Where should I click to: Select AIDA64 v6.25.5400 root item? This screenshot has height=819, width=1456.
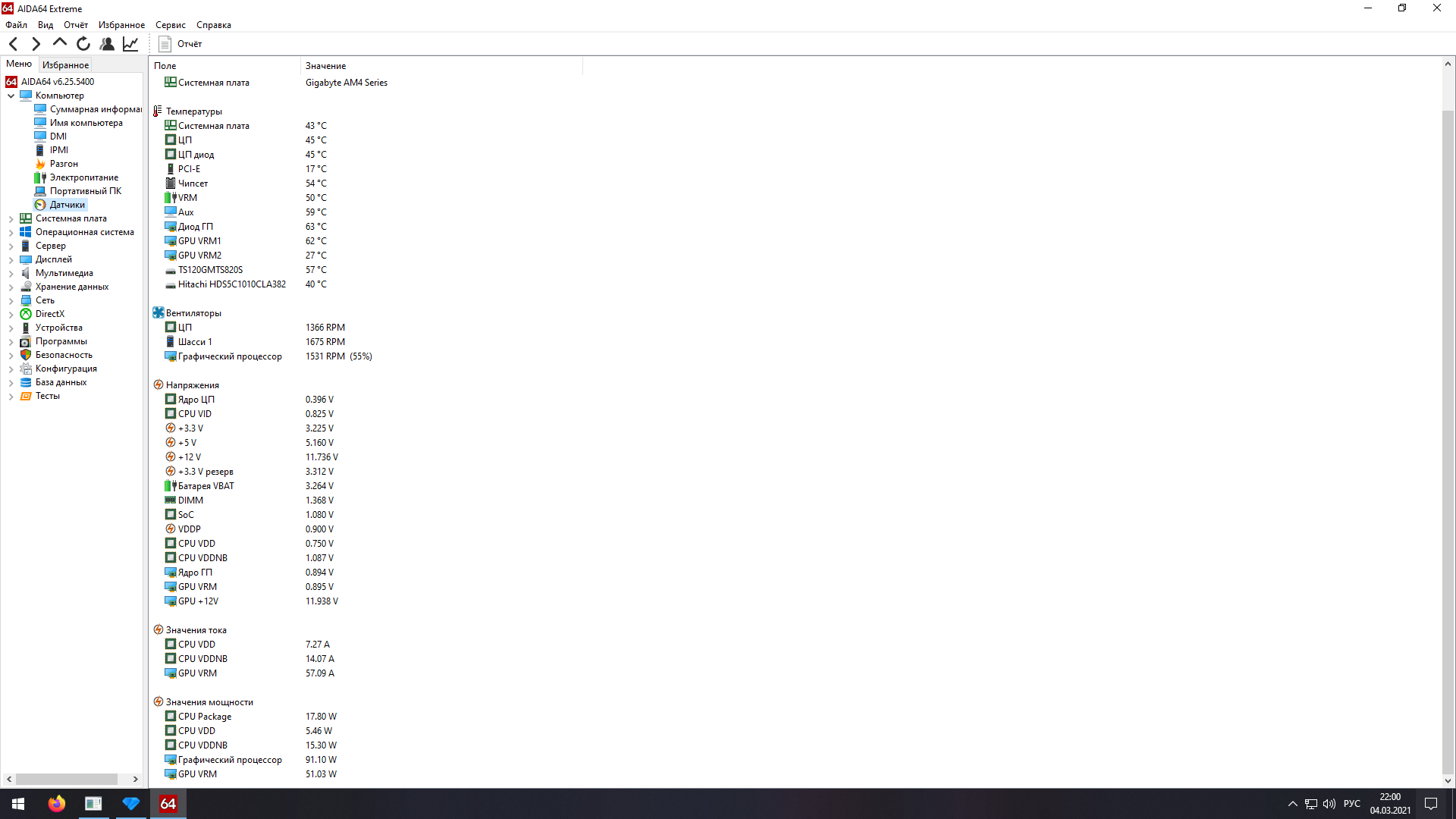click(58, 82)
